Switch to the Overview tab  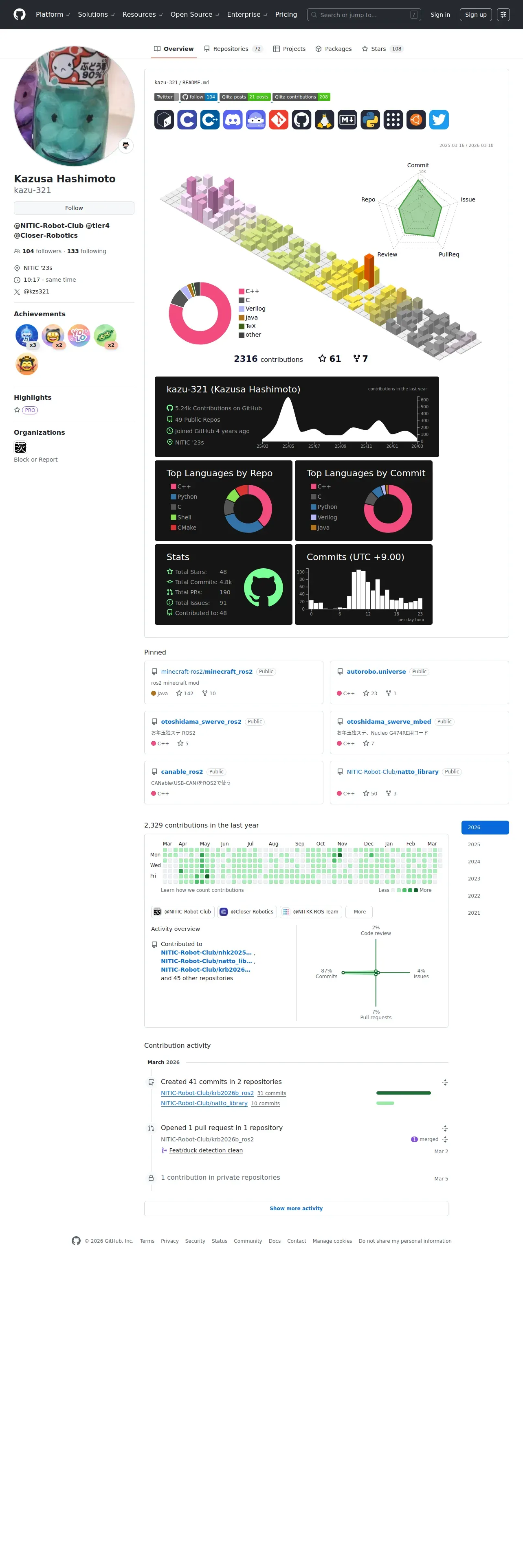point(174,49)
